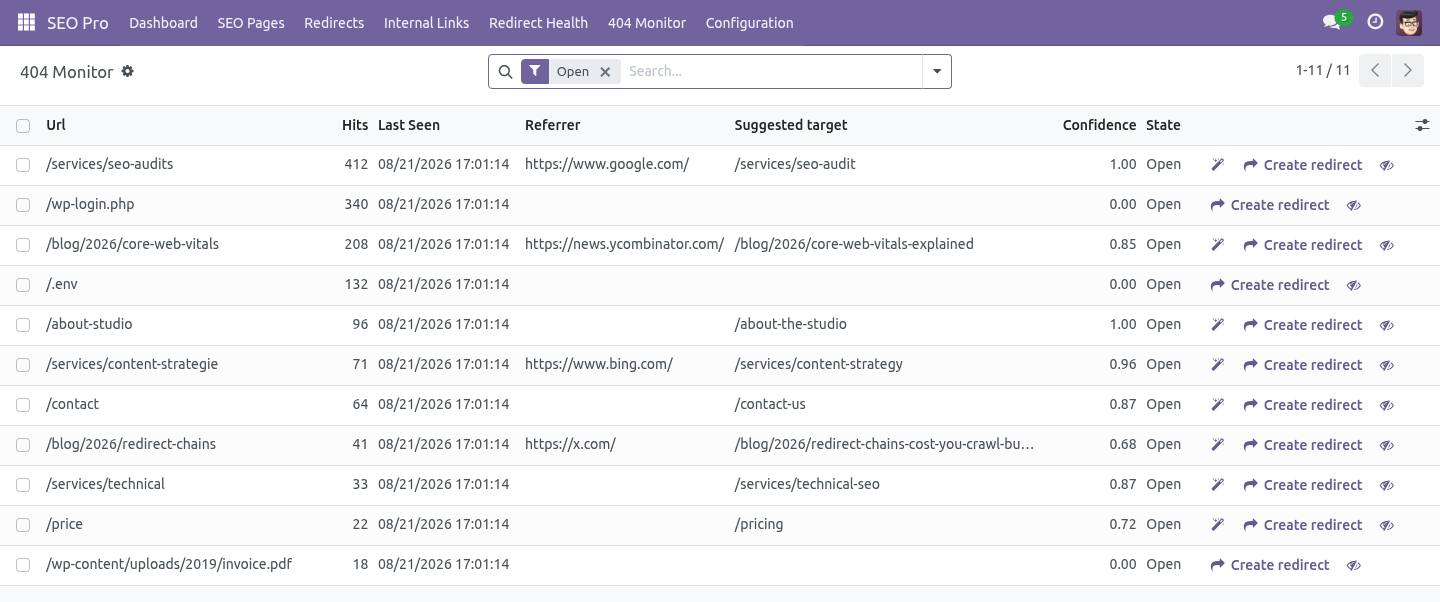
Task: Open the 404 Monitor gear settings icon
Action: coord(127,72)
